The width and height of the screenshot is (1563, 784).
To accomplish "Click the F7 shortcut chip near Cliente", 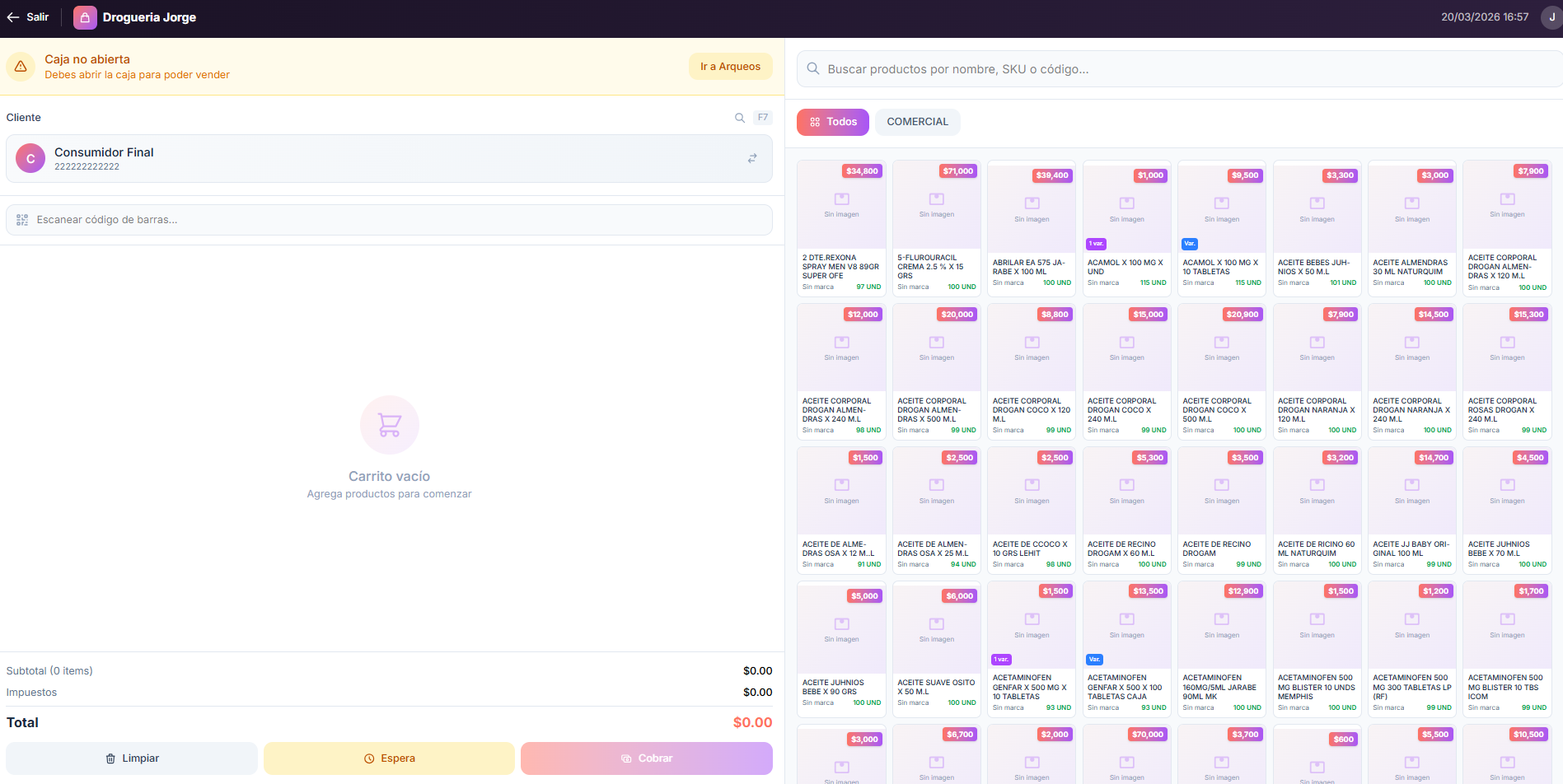I will tap(762, 117).
